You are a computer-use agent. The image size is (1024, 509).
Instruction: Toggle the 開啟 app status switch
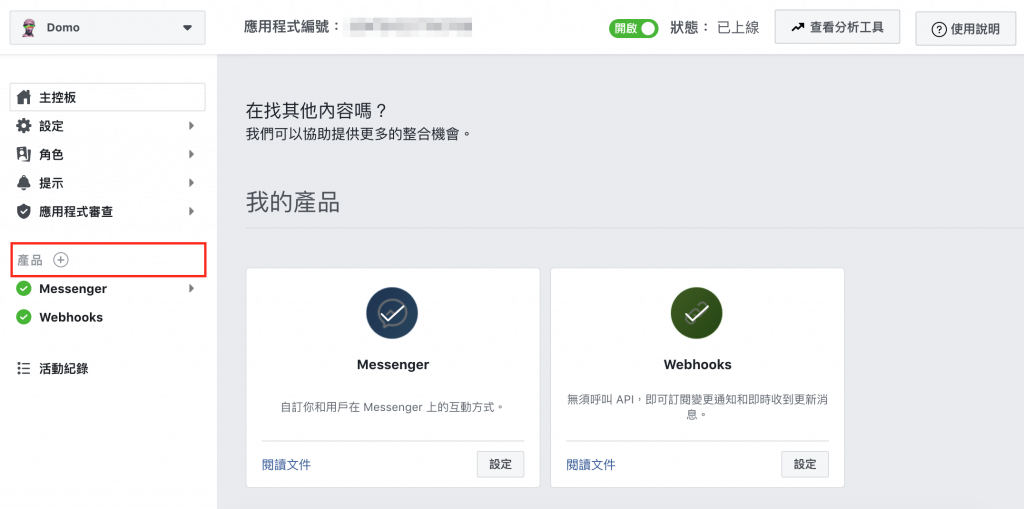(x=633, y=28)
